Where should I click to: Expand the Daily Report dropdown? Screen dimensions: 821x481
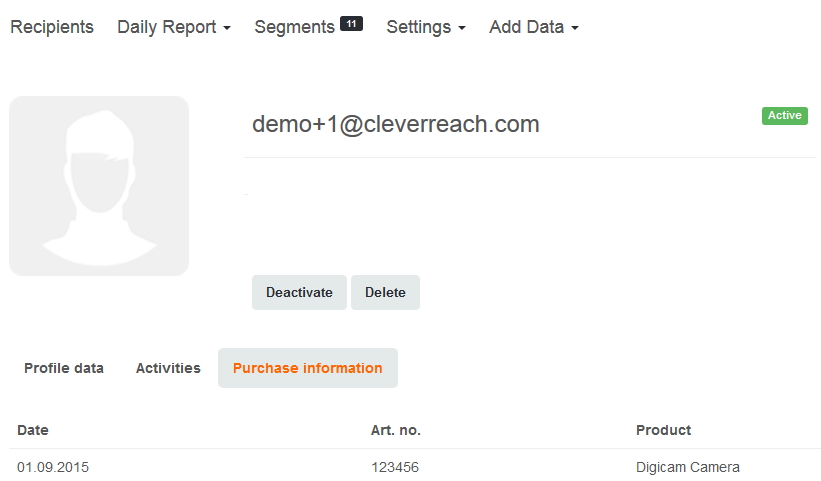pyautogui.click(x=174, y=27)
